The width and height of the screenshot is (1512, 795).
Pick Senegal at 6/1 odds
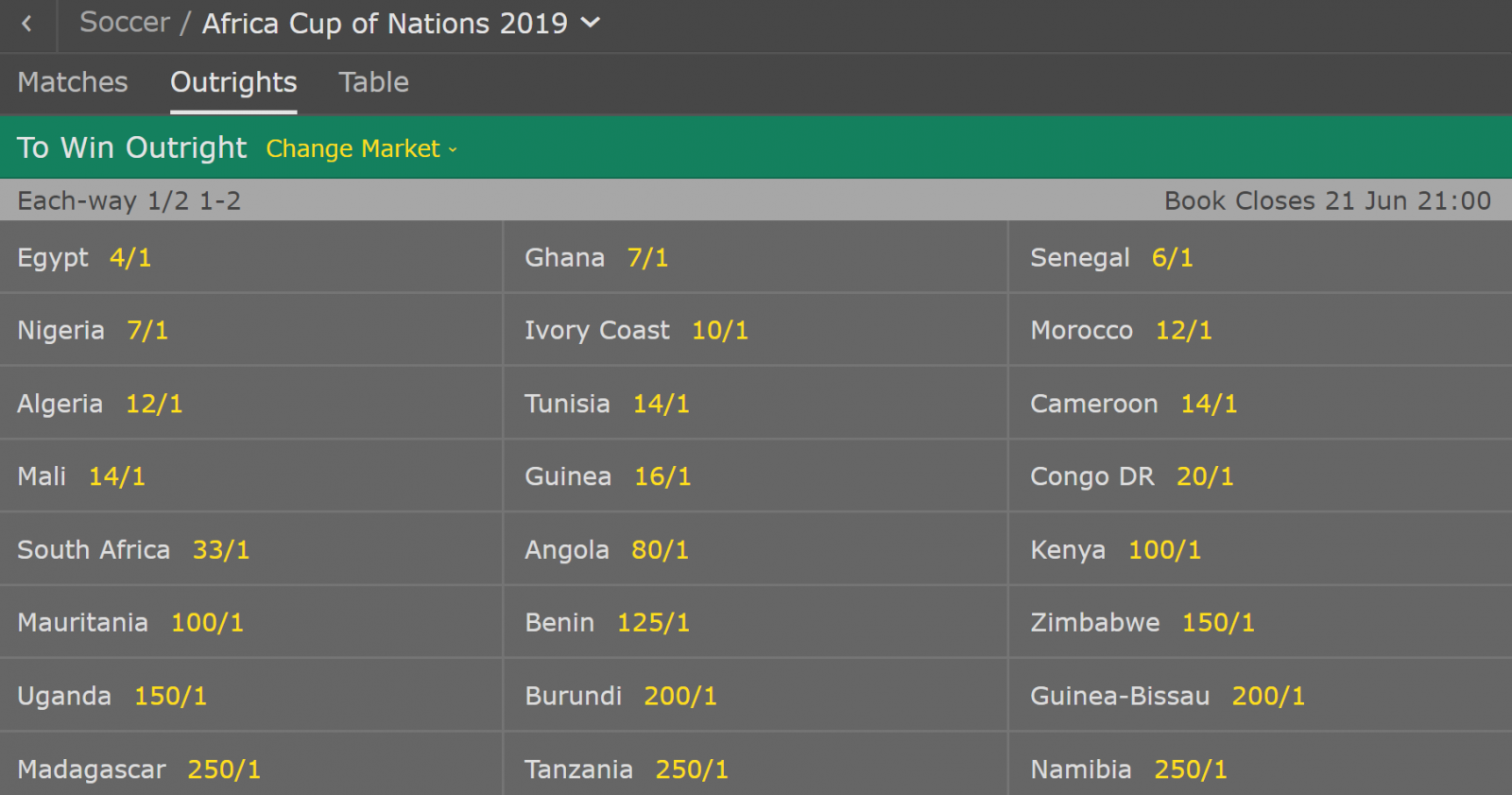[1172, 258]
